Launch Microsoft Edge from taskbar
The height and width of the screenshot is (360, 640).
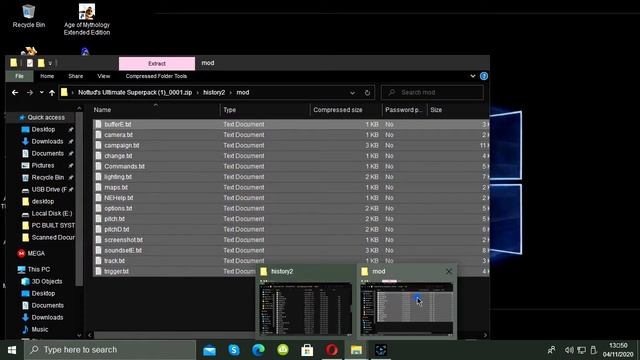[258, 350]
